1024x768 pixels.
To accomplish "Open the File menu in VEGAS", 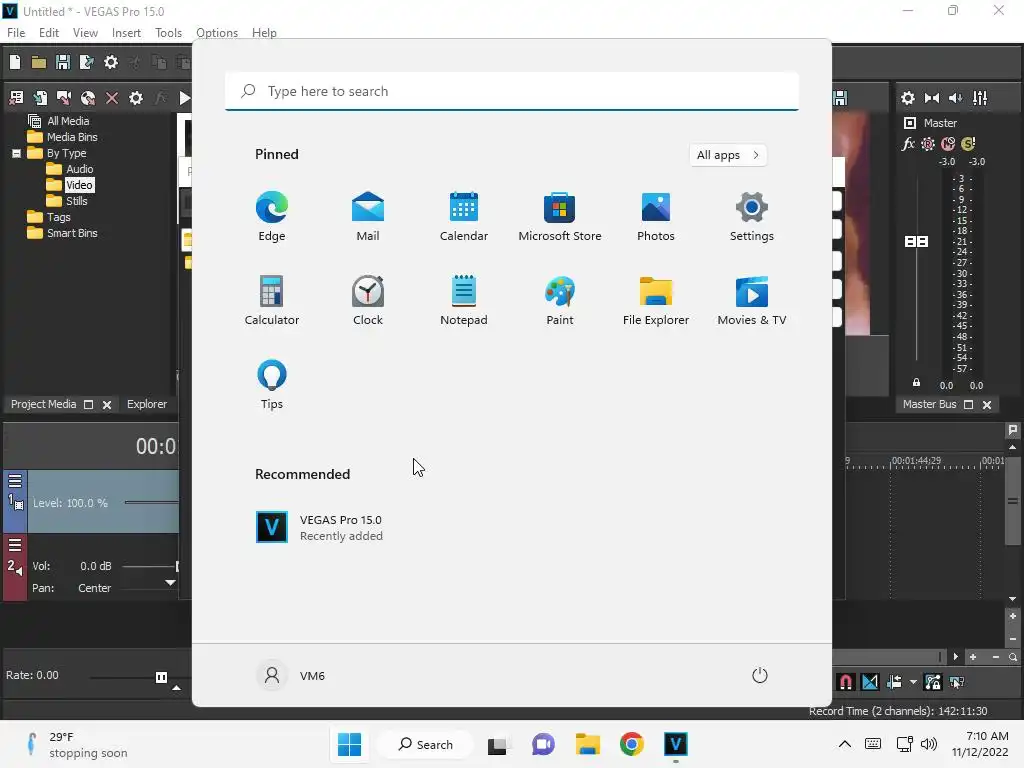I will [x=16, y=33].
